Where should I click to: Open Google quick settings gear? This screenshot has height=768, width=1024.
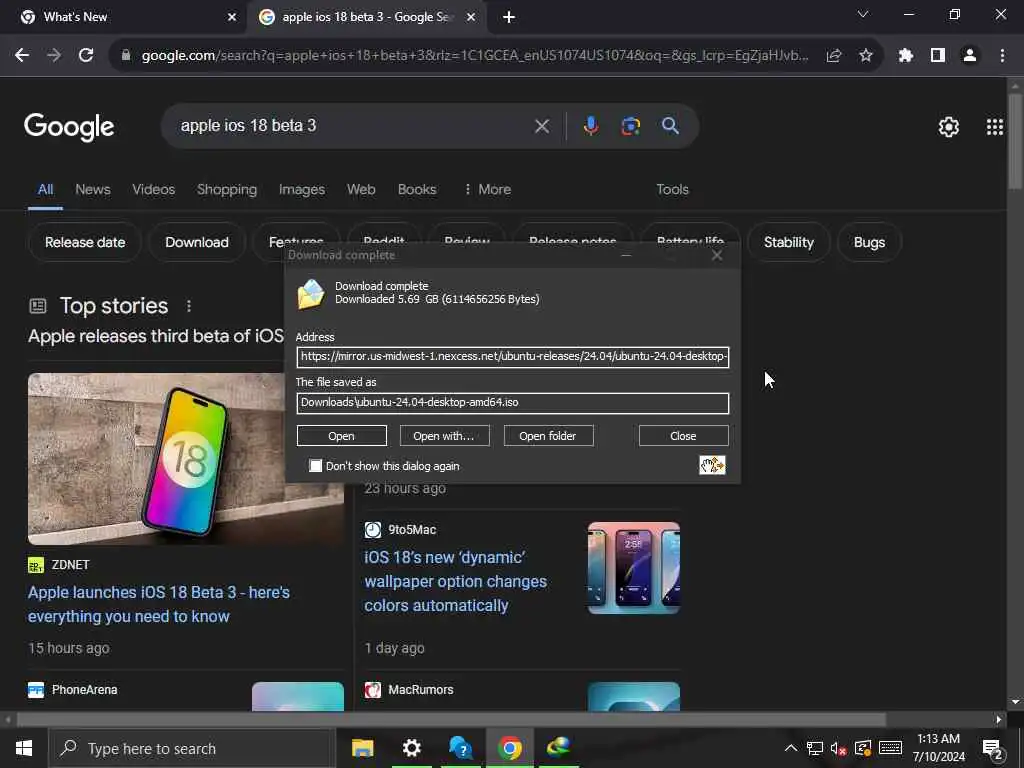coord(948,127)
